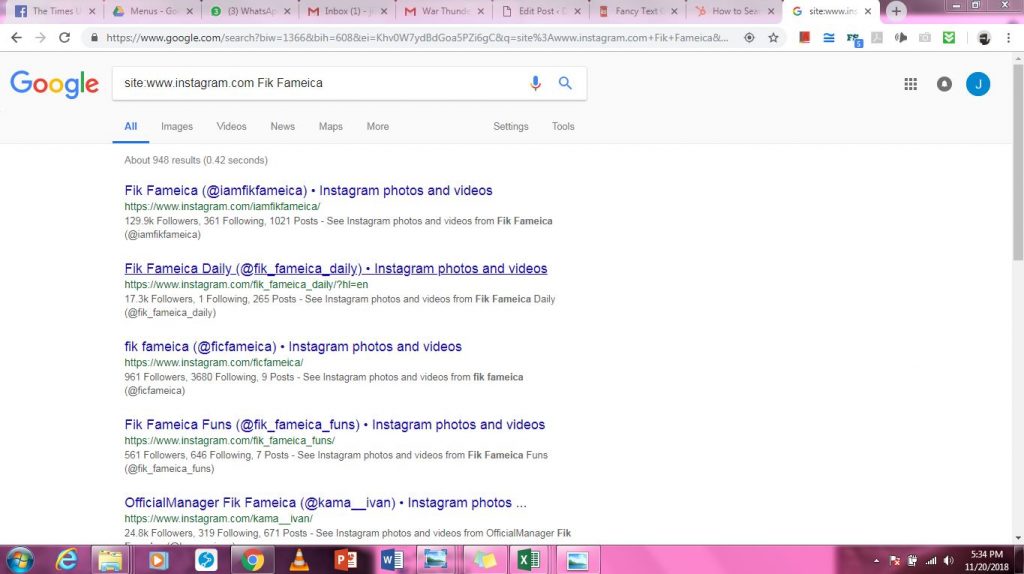Click the Google logo
Image resolution: width=1024 pixels, height=574 pixels.
[x=54, y=84]
